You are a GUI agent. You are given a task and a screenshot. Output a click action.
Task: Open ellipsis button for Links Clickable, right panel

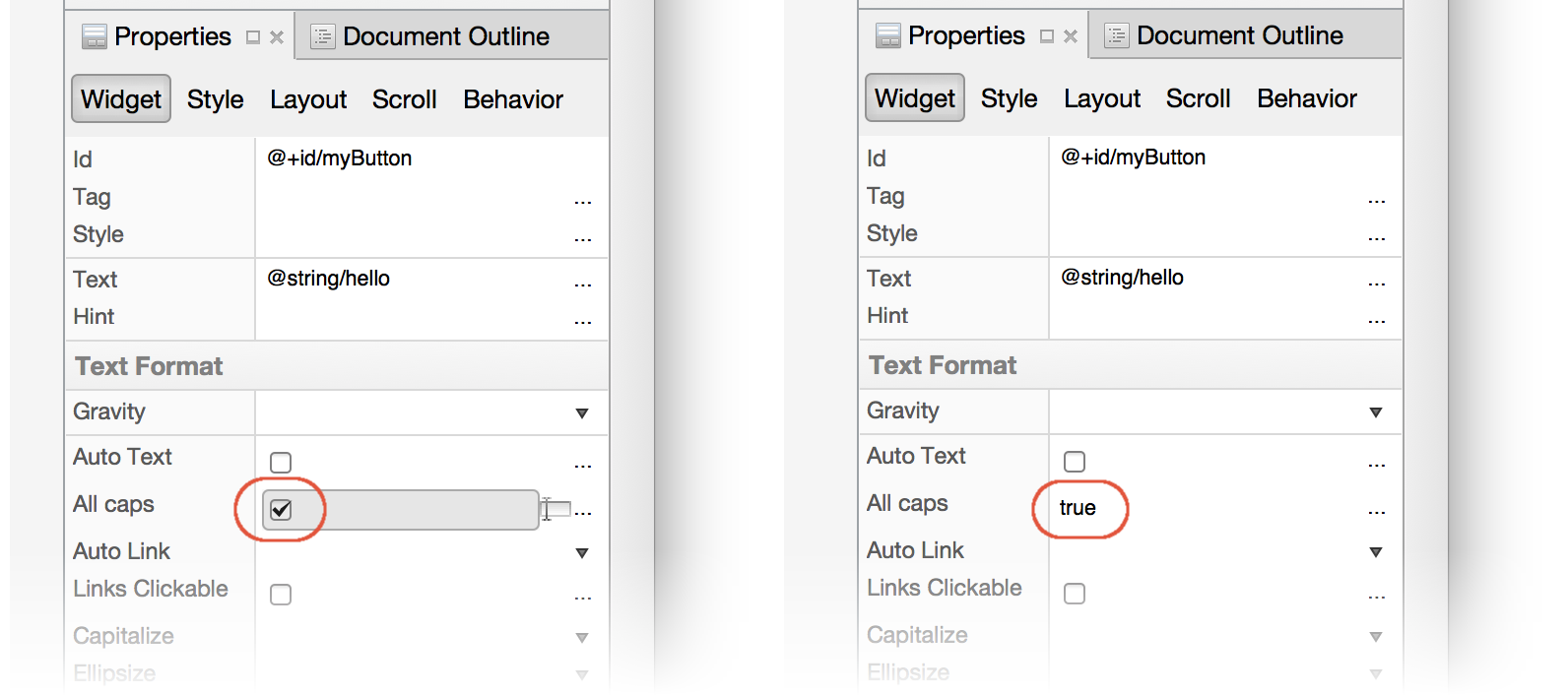pos(1377,596)
